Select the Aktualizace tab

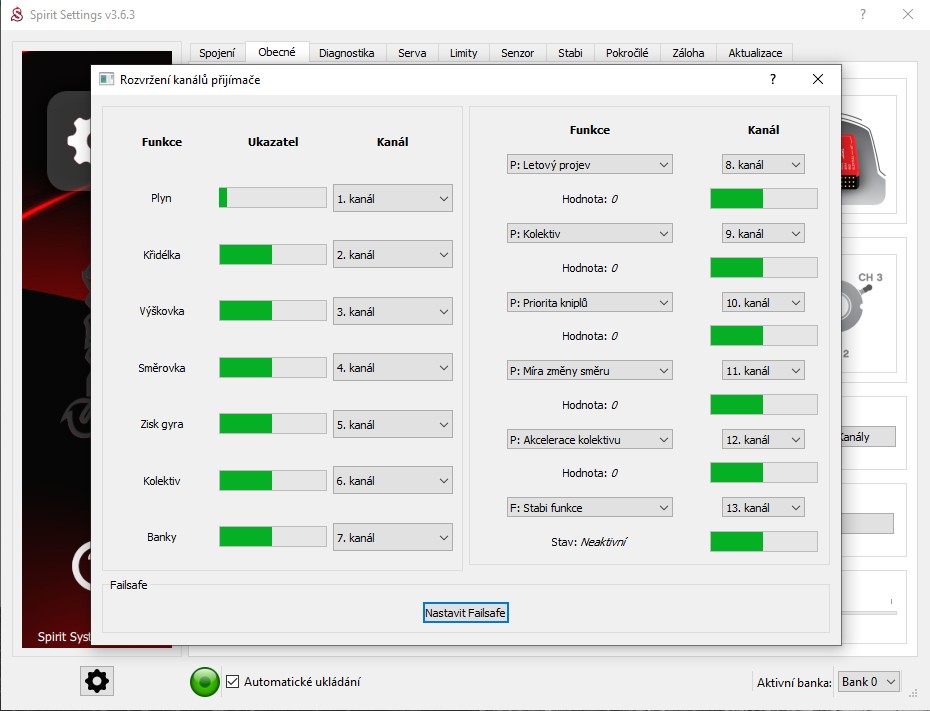click(755, 53)
